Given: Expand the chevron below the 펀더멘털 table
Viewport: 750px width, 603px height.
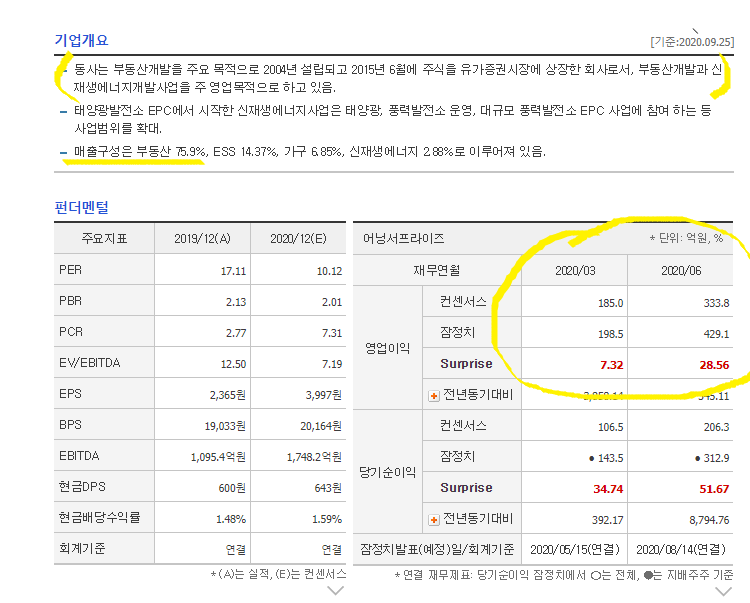Looking at the screenshot, I should [x=335, y=591].
